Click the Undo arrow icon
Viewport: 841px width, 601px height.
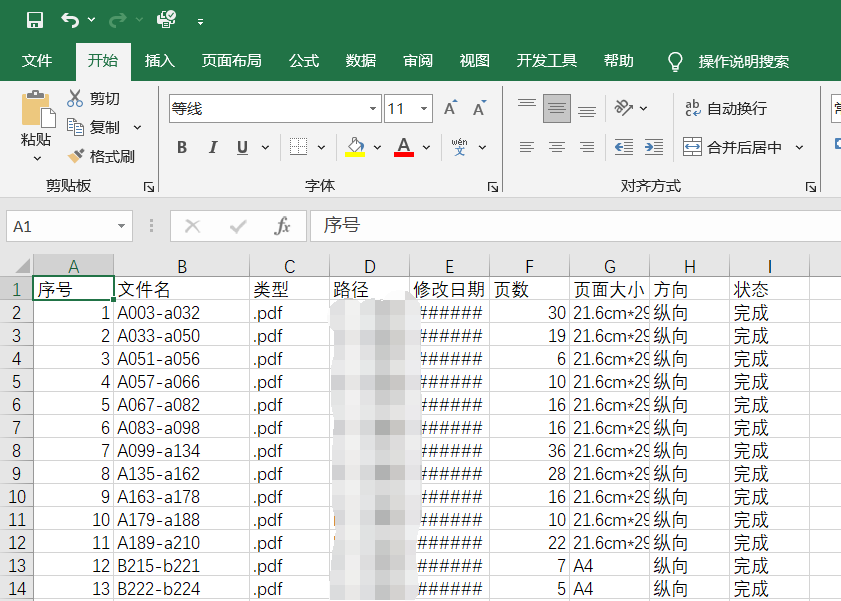(x=70, y=20)
